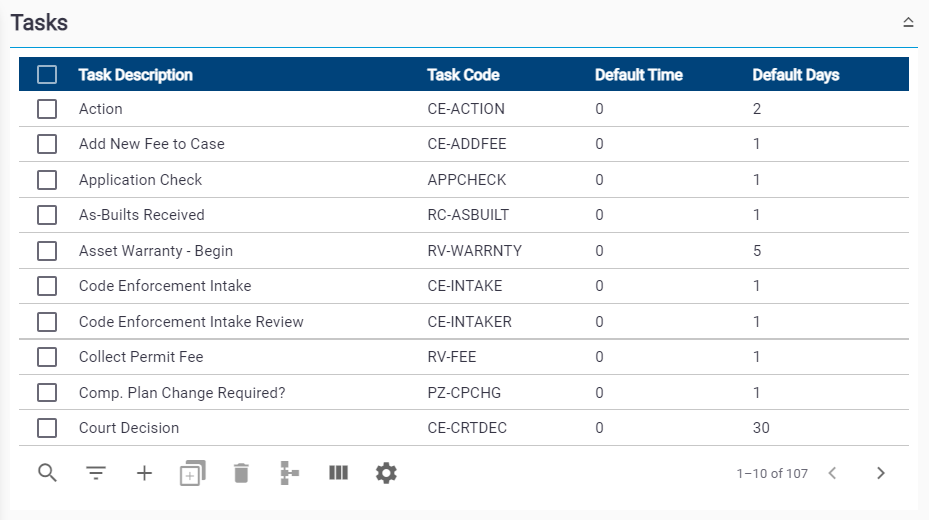
Task: Click the APPCHECK task code
Action: (x=467, y=179)
